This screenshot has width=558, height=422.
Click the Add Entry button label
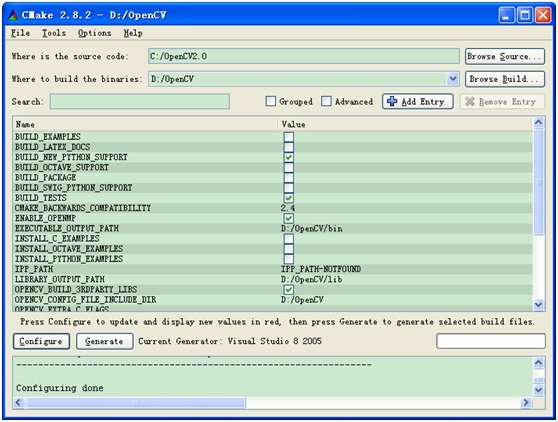423,102
